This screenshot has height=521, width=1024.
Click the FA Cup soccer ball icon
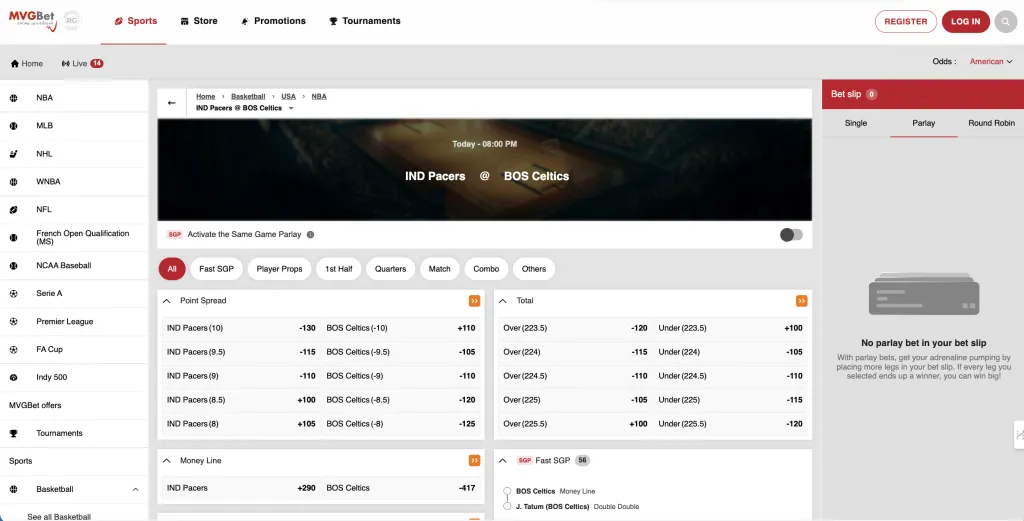[13, 350]
